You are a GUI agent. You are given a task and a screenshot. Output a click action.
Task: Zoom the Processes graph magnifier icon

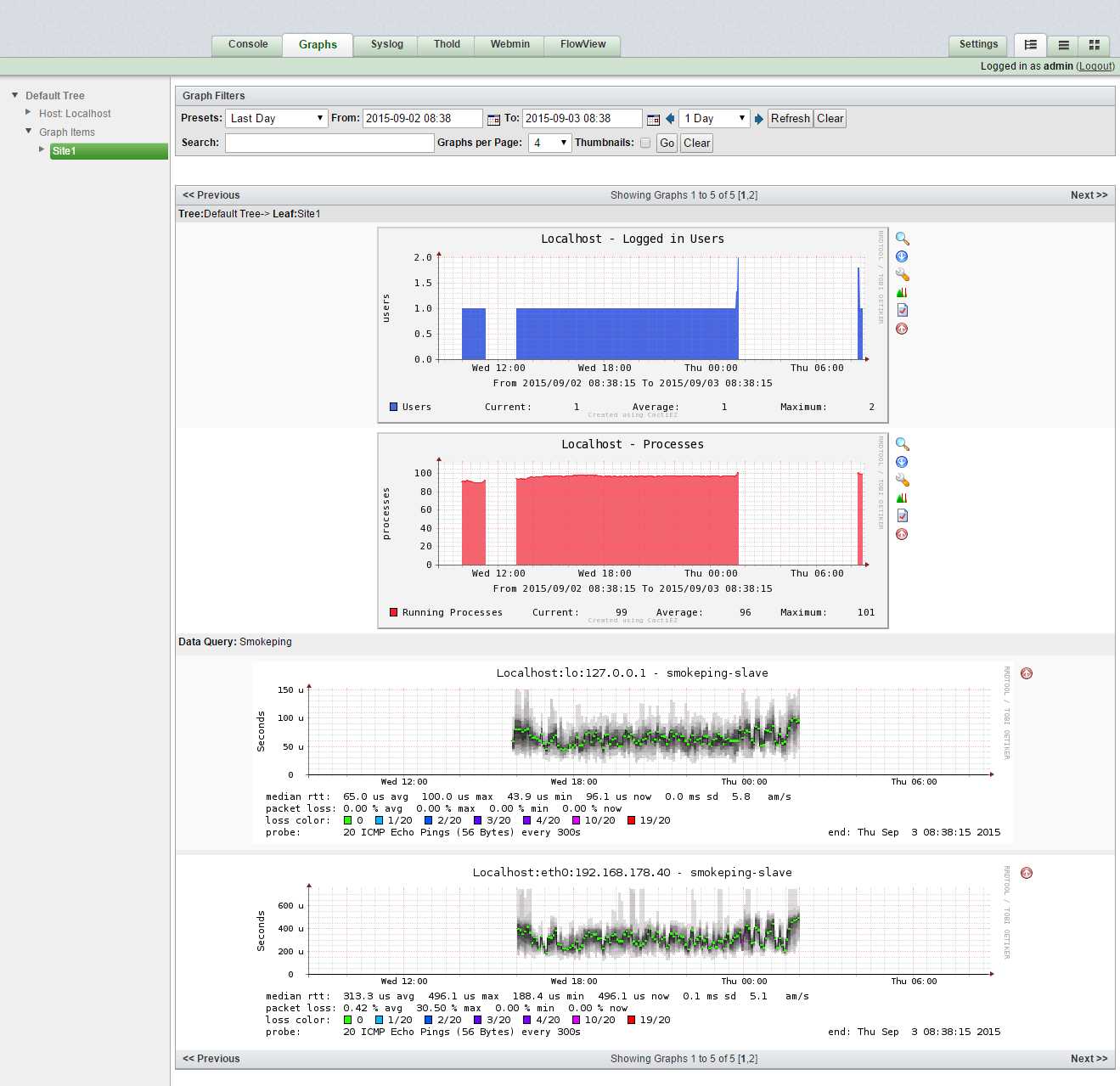[902, 445]
